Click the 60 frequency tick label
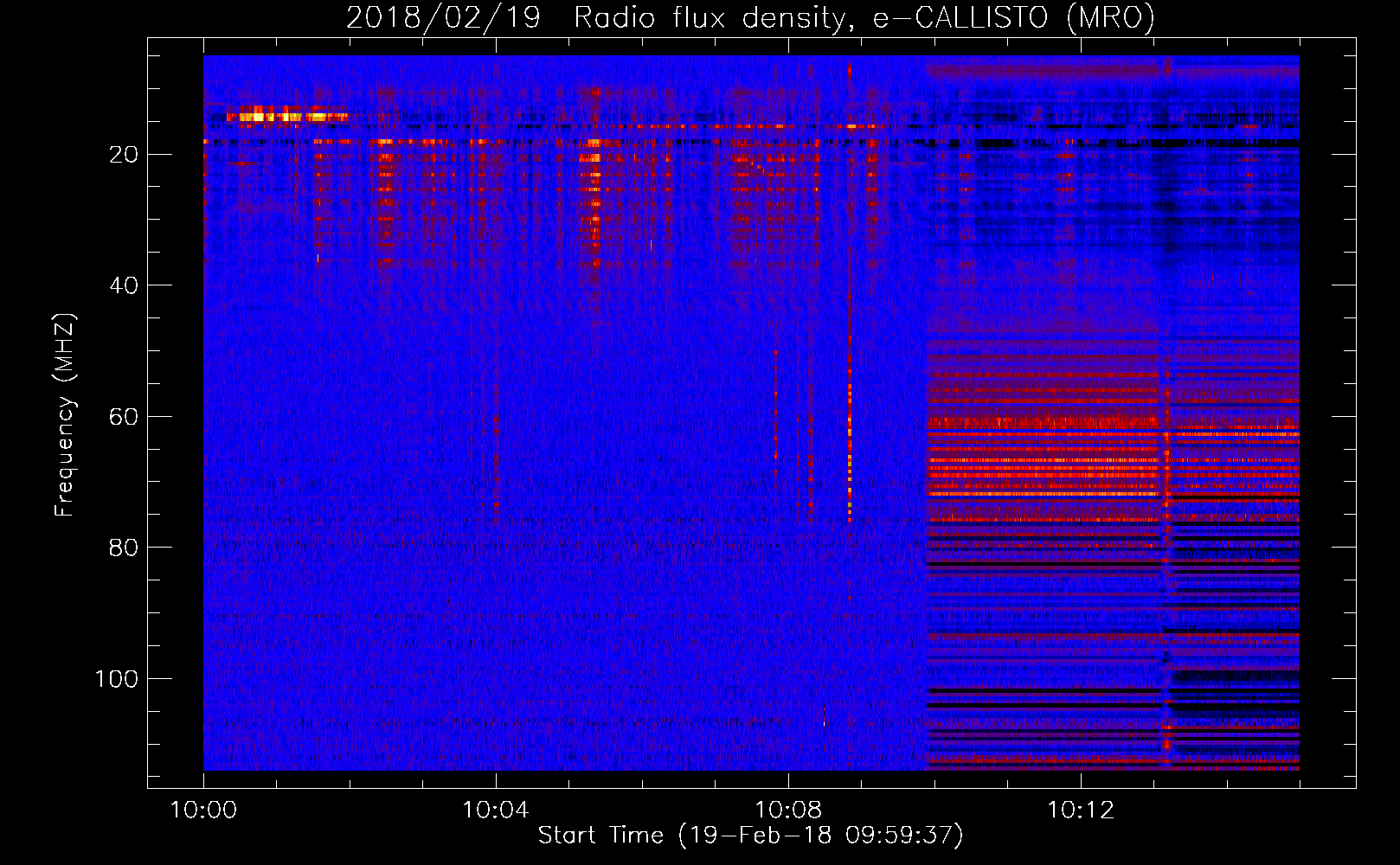The width and height of the screenshot is (1400, 865). (124, 417)
